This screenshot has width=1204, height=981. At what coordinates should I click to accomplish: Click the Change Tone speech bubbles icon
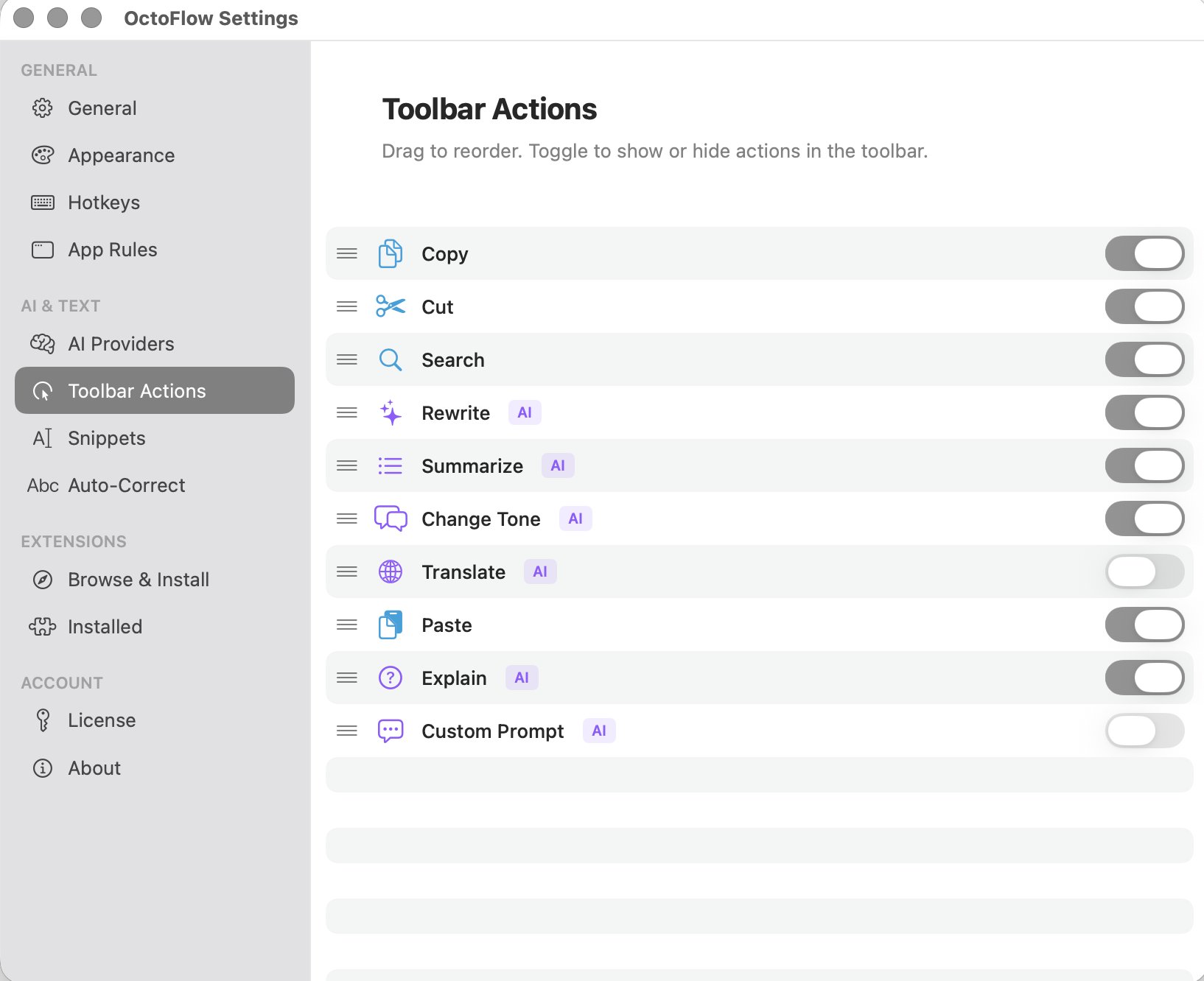click(391, 518)
